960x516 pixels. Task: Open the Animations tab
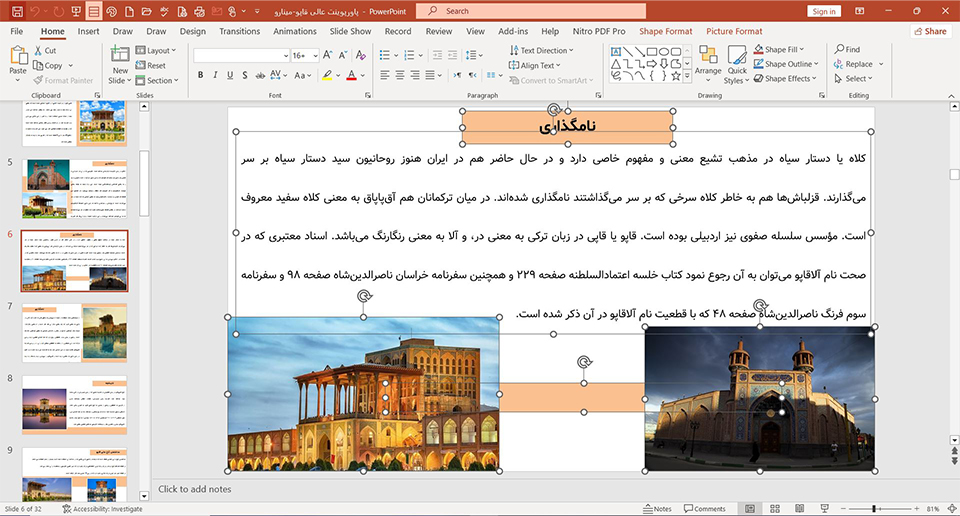coord(294,31)
